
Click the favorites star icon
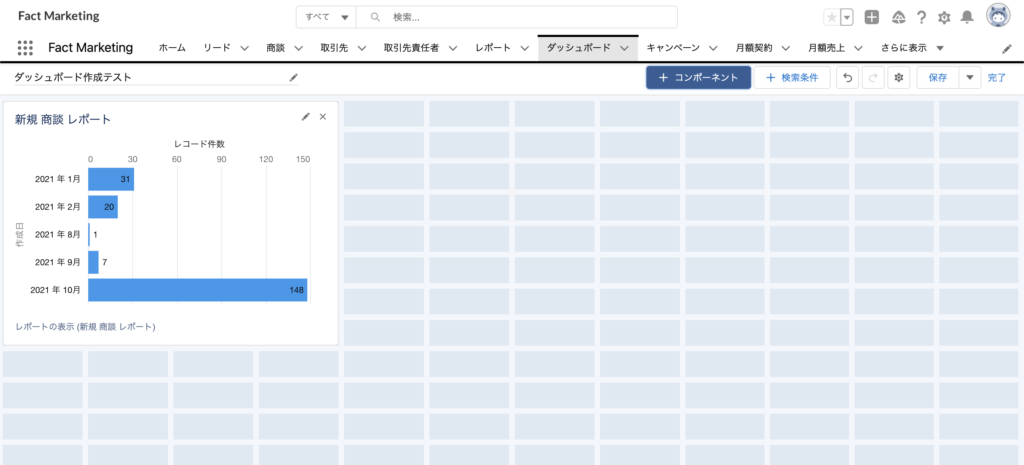tap(831, 18)
